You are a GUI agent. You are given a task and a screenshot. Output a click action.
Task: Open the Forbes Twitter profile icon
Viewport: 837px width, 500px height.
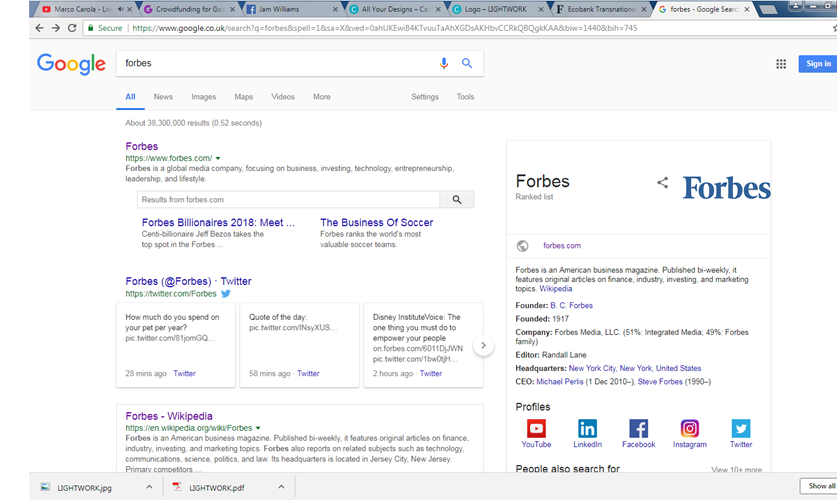coord(741,428)
